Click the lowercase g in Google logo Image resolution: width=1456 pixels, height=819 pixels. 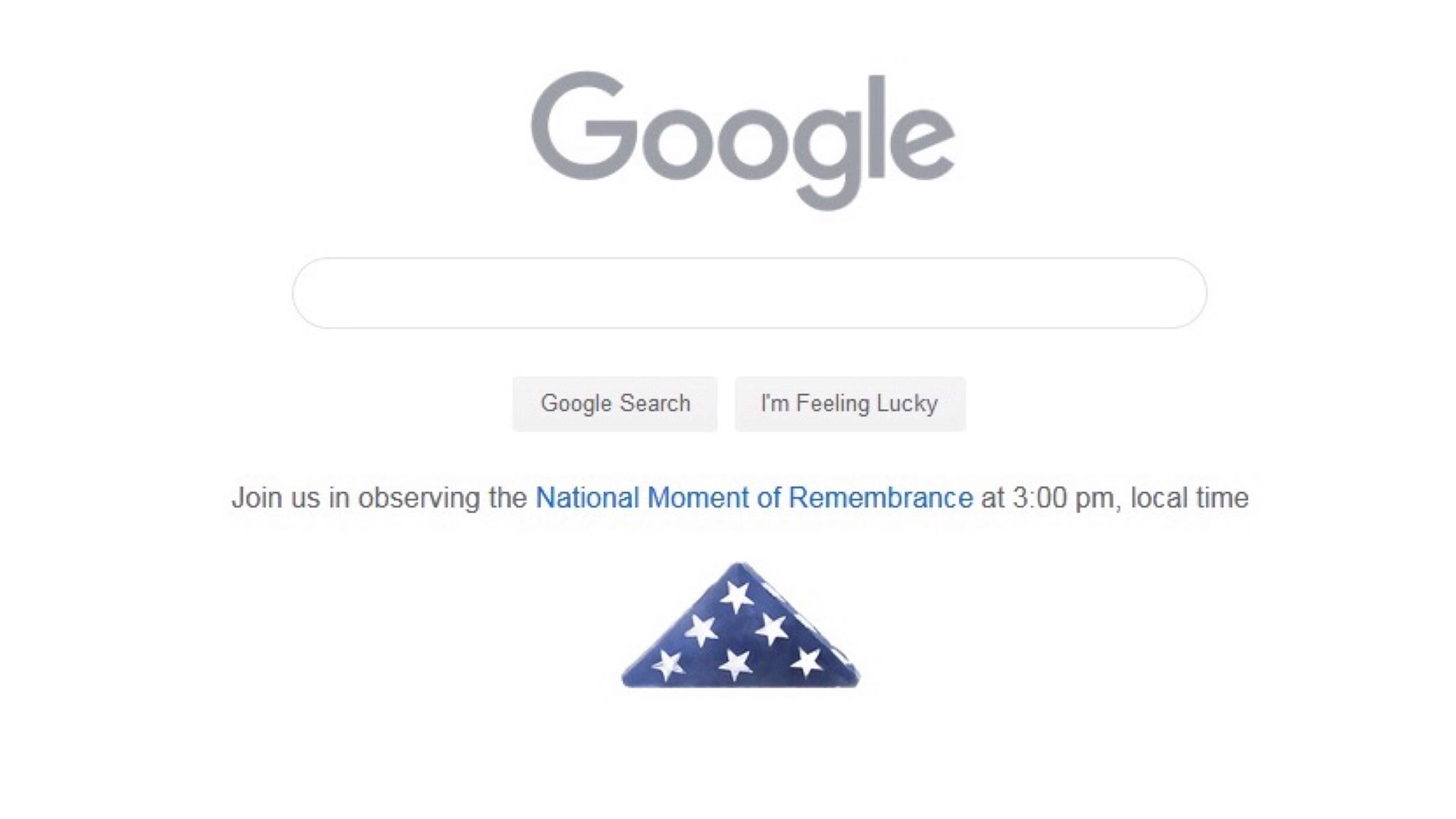828,153
